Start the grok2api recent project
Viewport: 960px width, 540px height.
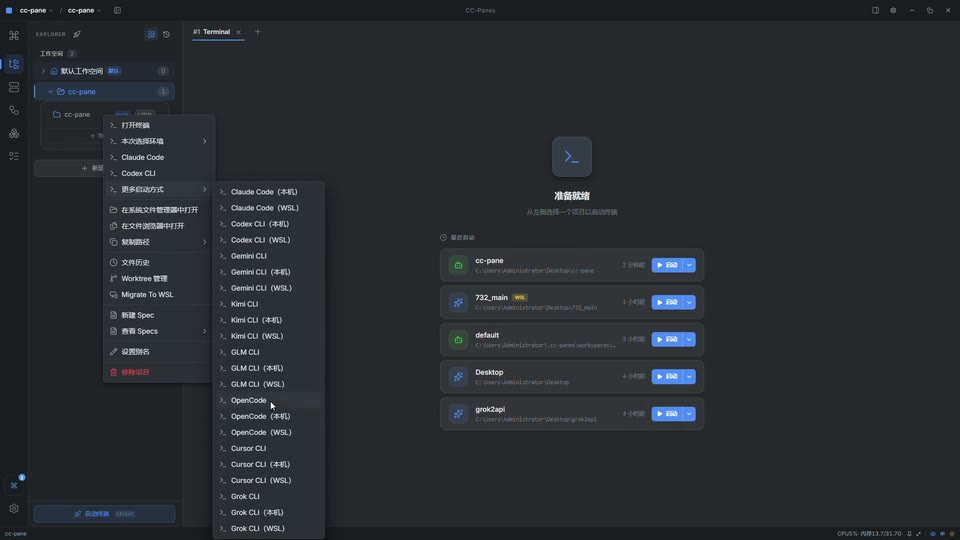point(667,414)
